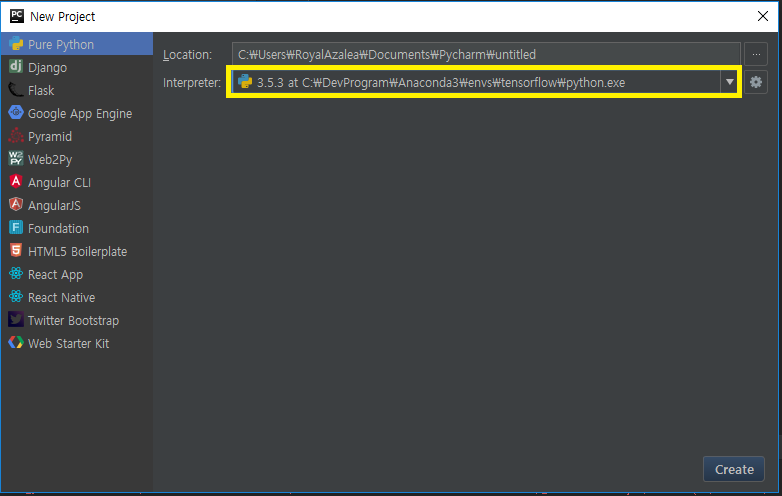Open interpreter settings gear icon

[756, 82]
